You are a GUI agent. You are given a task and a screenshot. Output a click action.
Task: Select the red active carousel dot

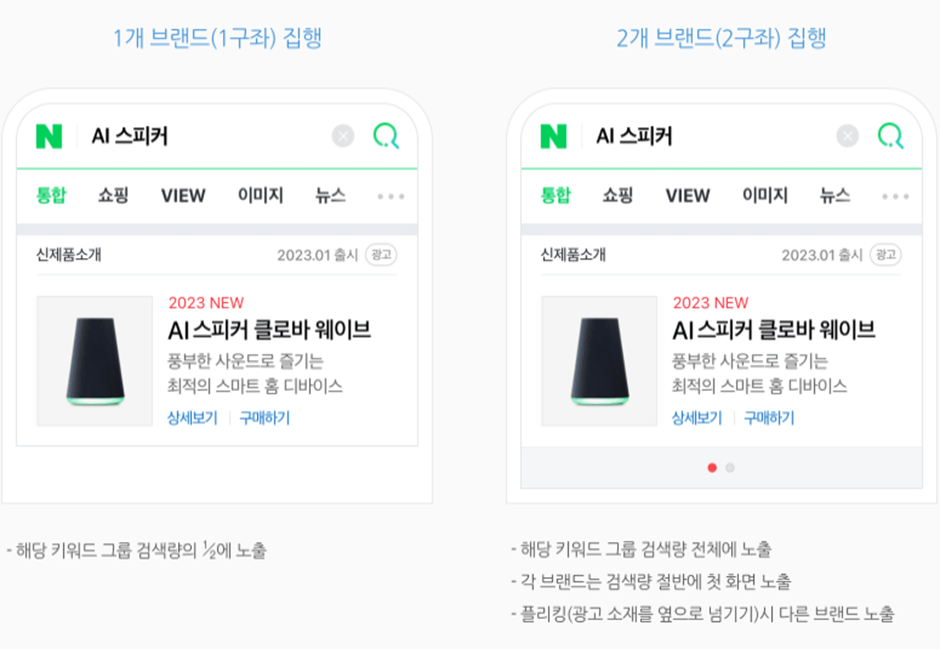712,468
